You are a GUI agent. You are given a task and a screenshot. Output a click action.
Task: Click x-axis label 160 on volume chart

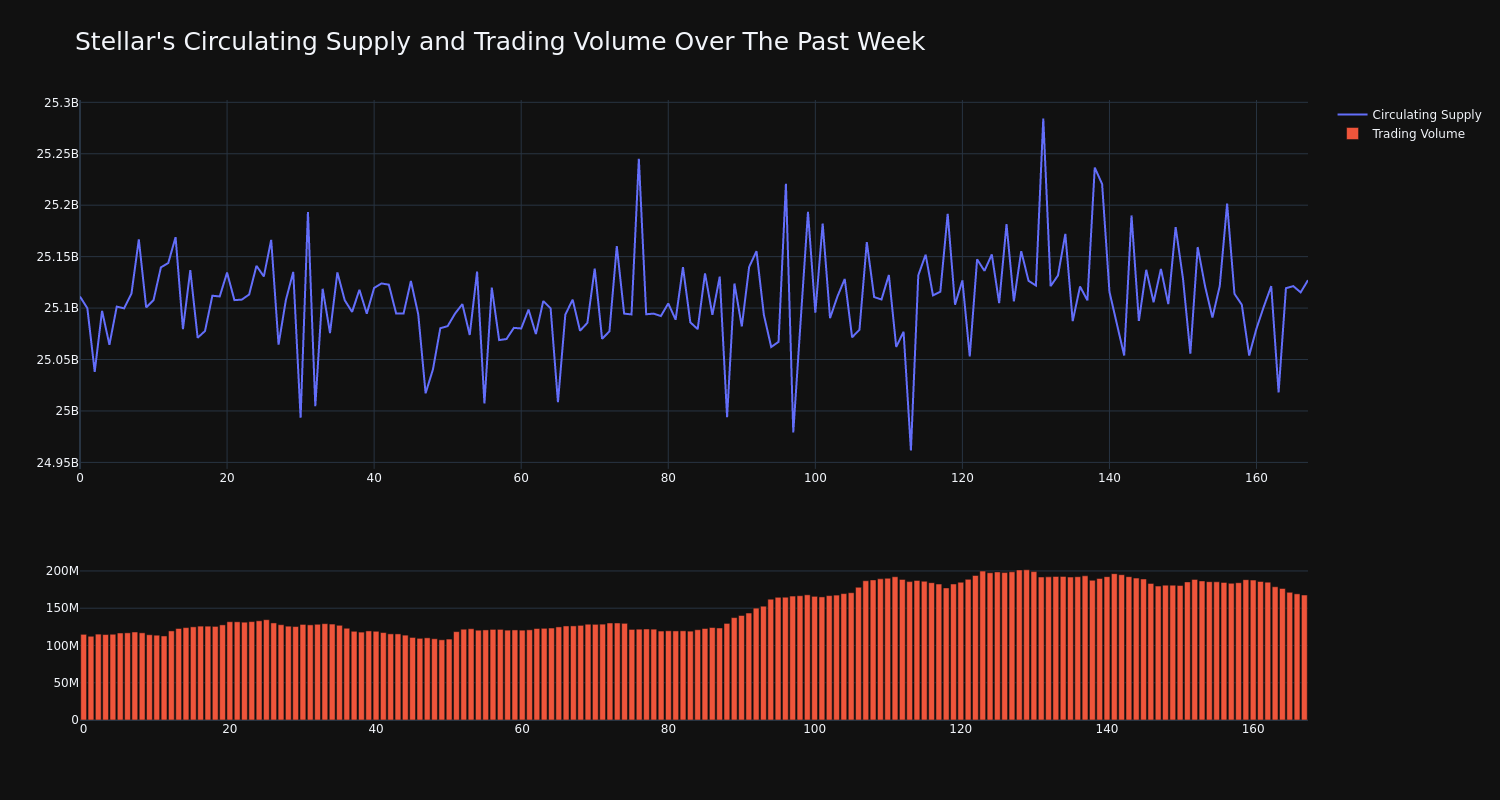coord(1253,729)
